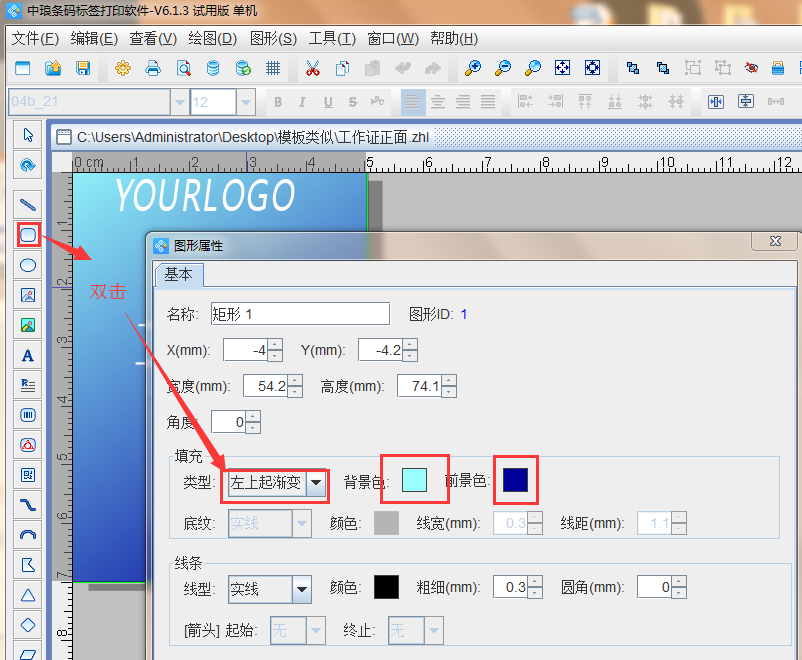Toggle underline text formatting

point(327,101)
